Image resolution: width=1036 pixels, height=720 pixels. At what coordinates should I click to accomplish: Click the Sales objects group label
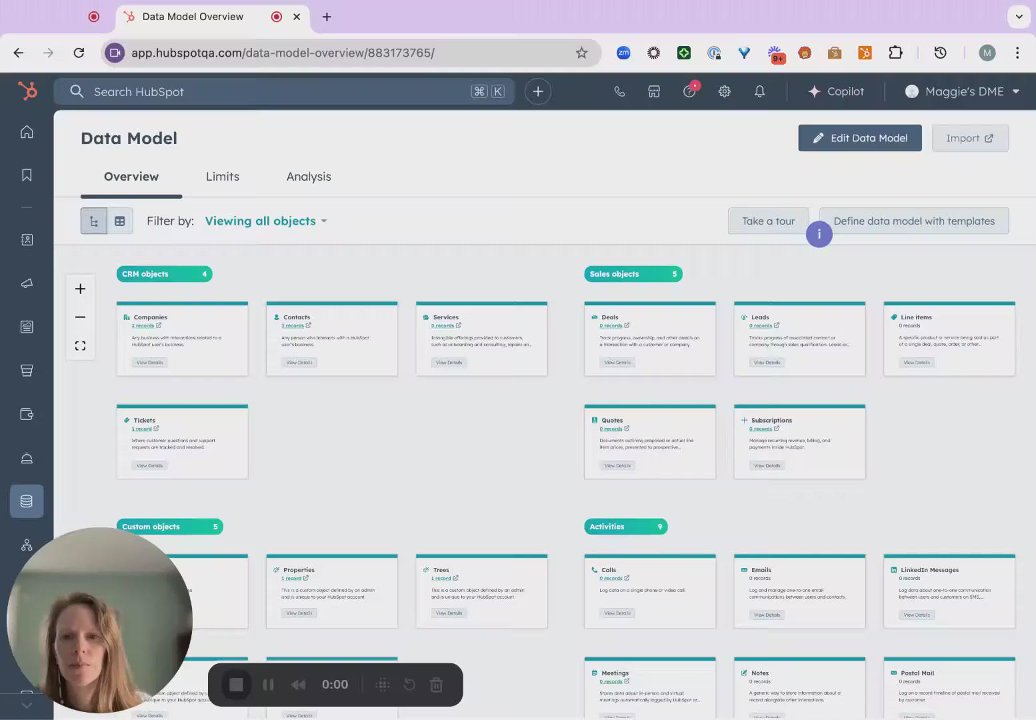633,273
